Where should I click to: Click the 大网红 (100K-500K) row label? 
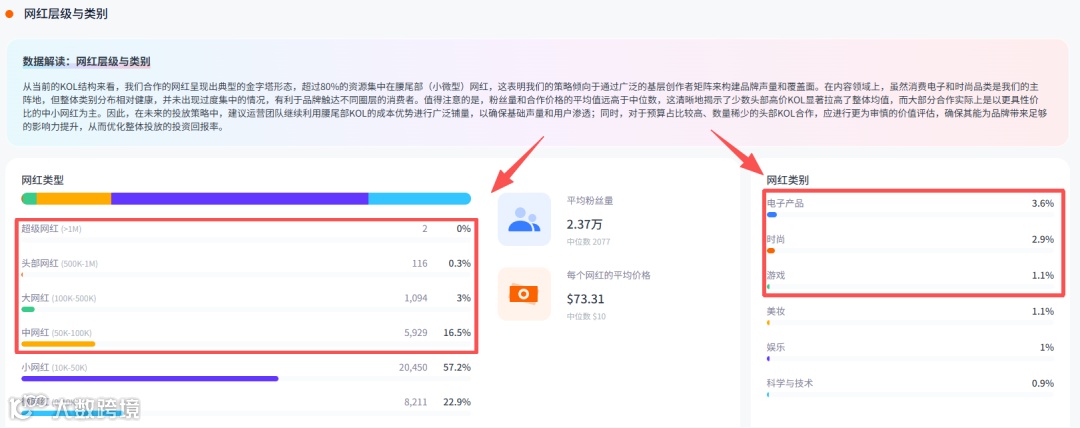pyautogui.click(x=59, y=298)
